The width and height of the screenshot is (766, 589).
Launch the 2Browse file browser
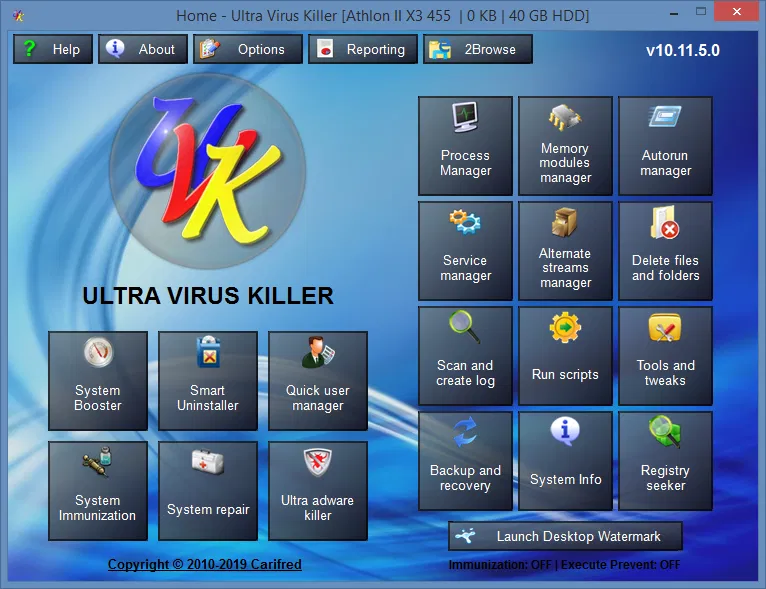477,49
